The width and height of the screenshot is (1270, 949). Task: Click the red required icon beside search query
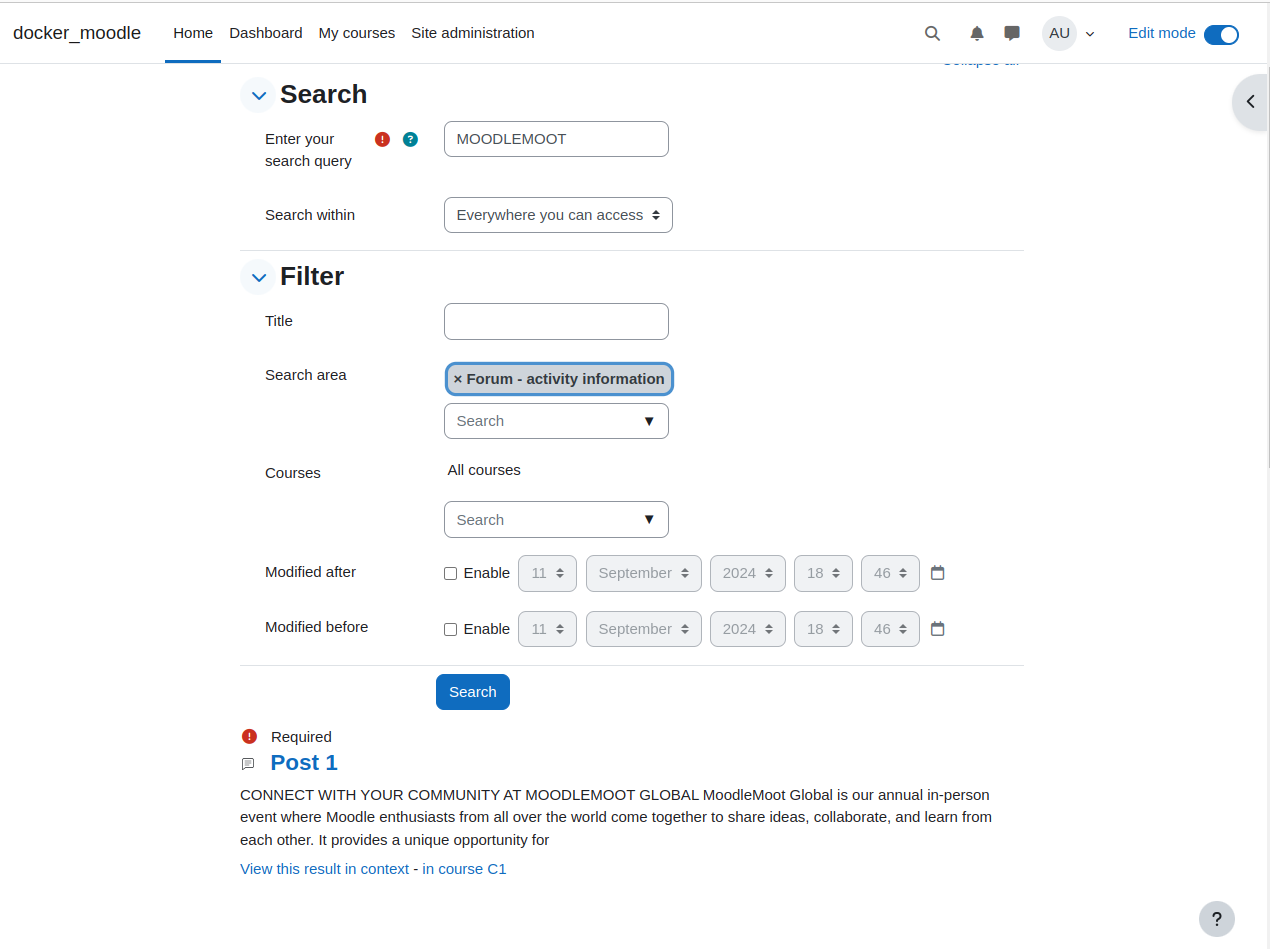(382, 139)
